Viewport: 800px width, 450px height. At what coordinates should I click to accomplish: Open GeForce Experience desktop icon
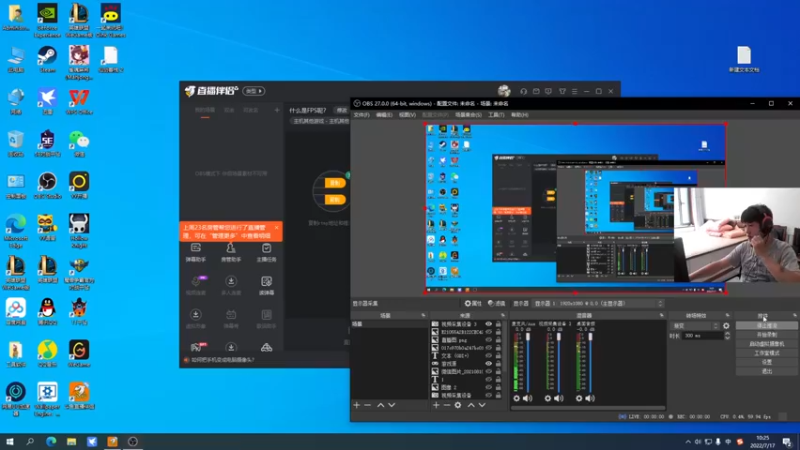pyautogui.click(x=47, y=20)
